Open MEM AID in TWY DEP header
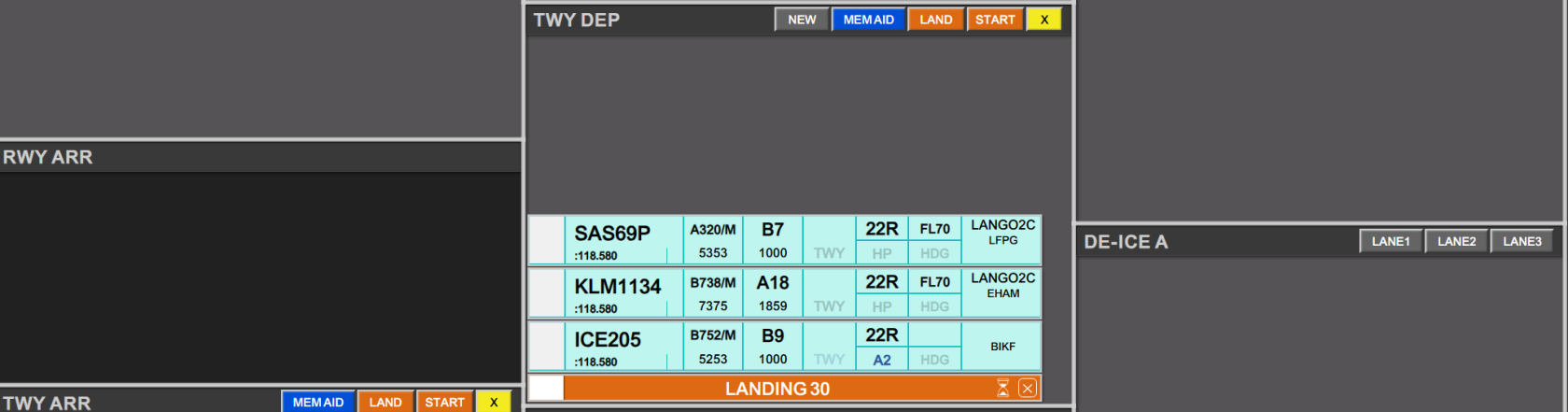Viewport: 1568px width, 412px height. tap(868, 20)
